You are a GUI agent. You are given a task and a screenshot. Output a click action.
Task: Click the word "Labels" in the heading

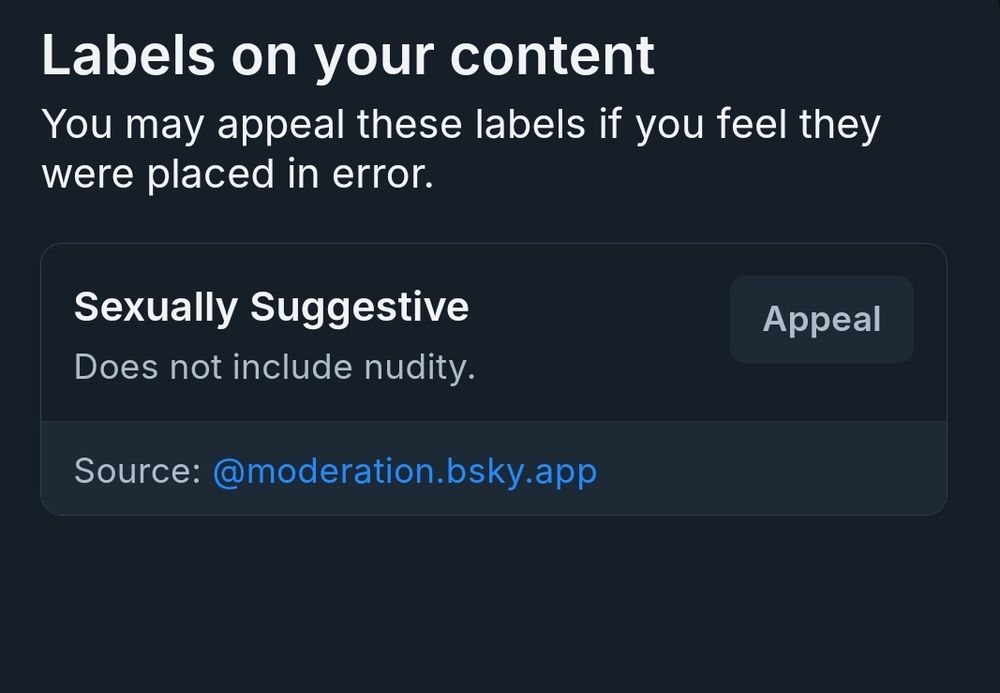click(x=128, y=56)
